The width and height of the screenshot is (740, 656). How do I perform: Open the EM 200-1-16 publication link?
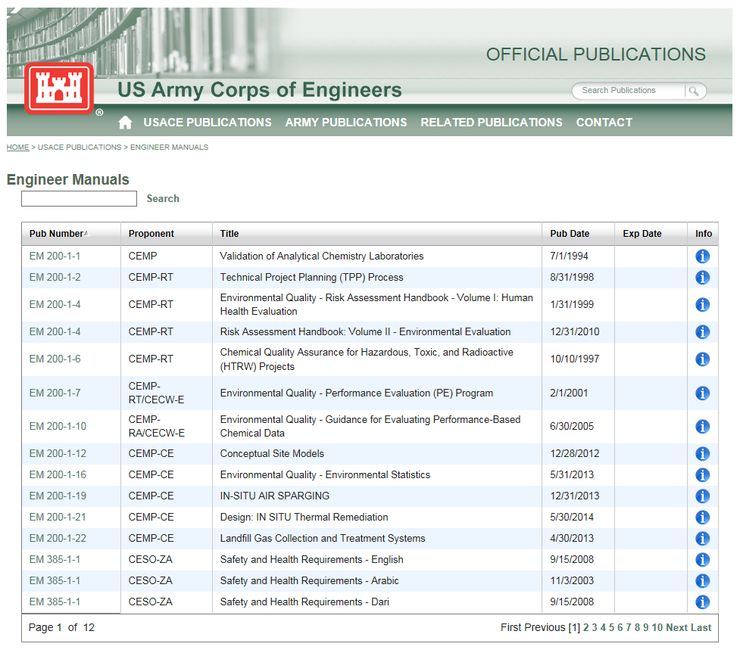(x=57, y=475)
